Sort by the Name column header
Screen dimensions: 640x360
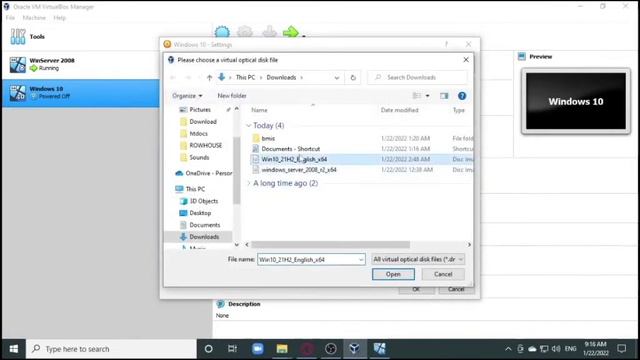coord(259,110)
